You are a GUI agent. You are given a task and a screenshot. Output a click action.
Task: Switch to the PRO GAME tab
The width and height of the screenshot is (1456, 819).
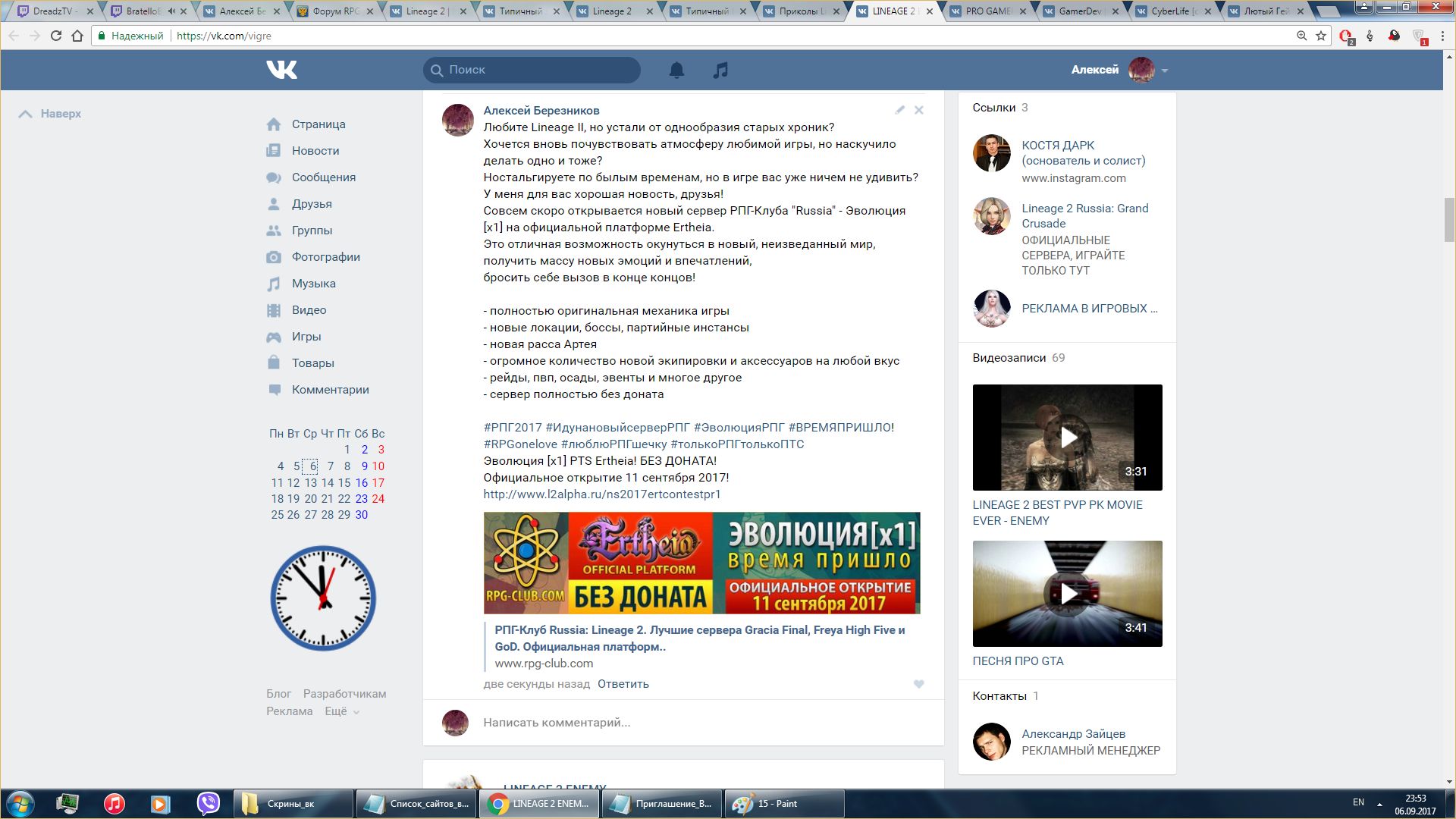986,11
